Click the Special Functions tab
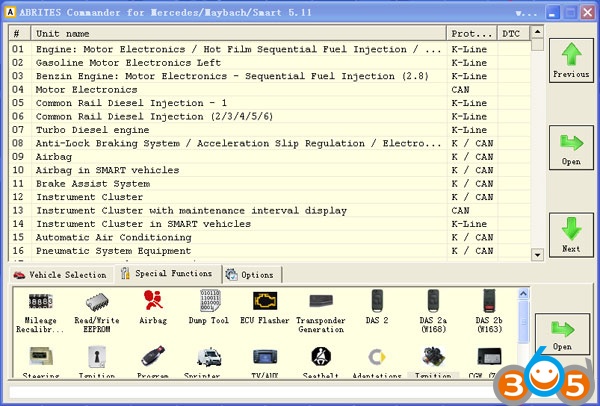 coord(166,274)
